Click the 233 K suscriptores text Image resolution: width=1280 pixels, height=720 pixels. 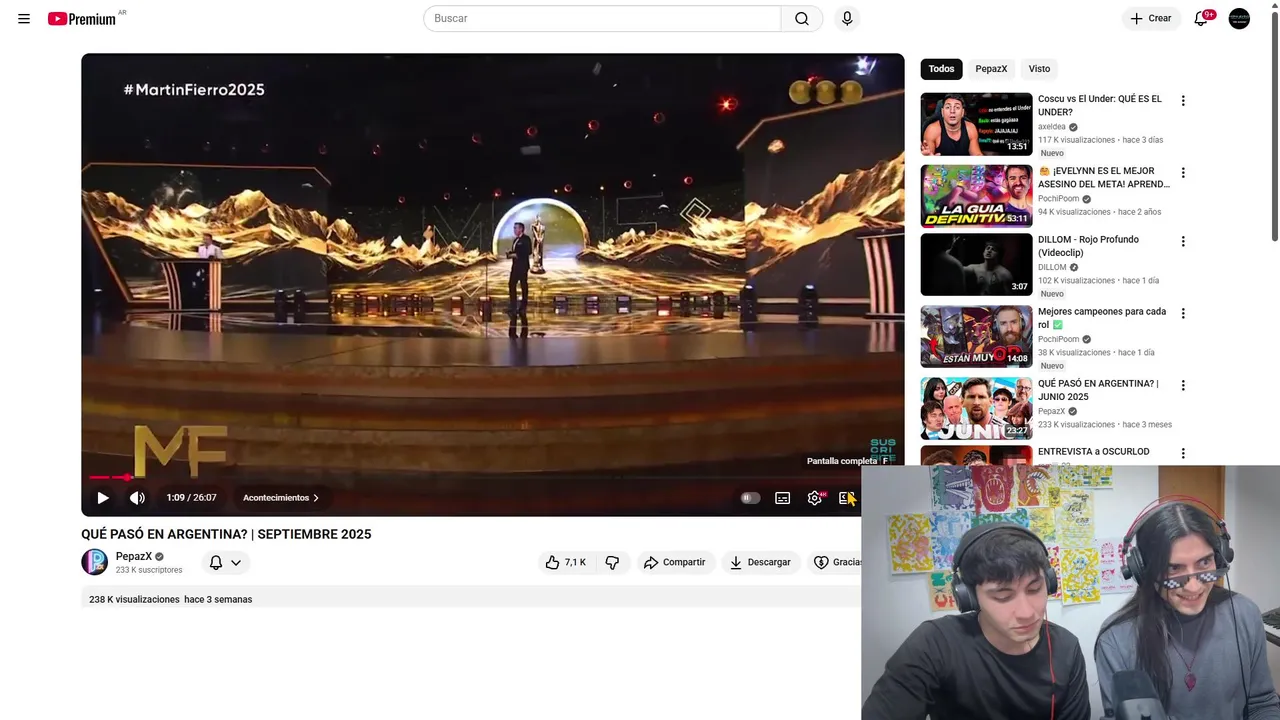point(149,570)
